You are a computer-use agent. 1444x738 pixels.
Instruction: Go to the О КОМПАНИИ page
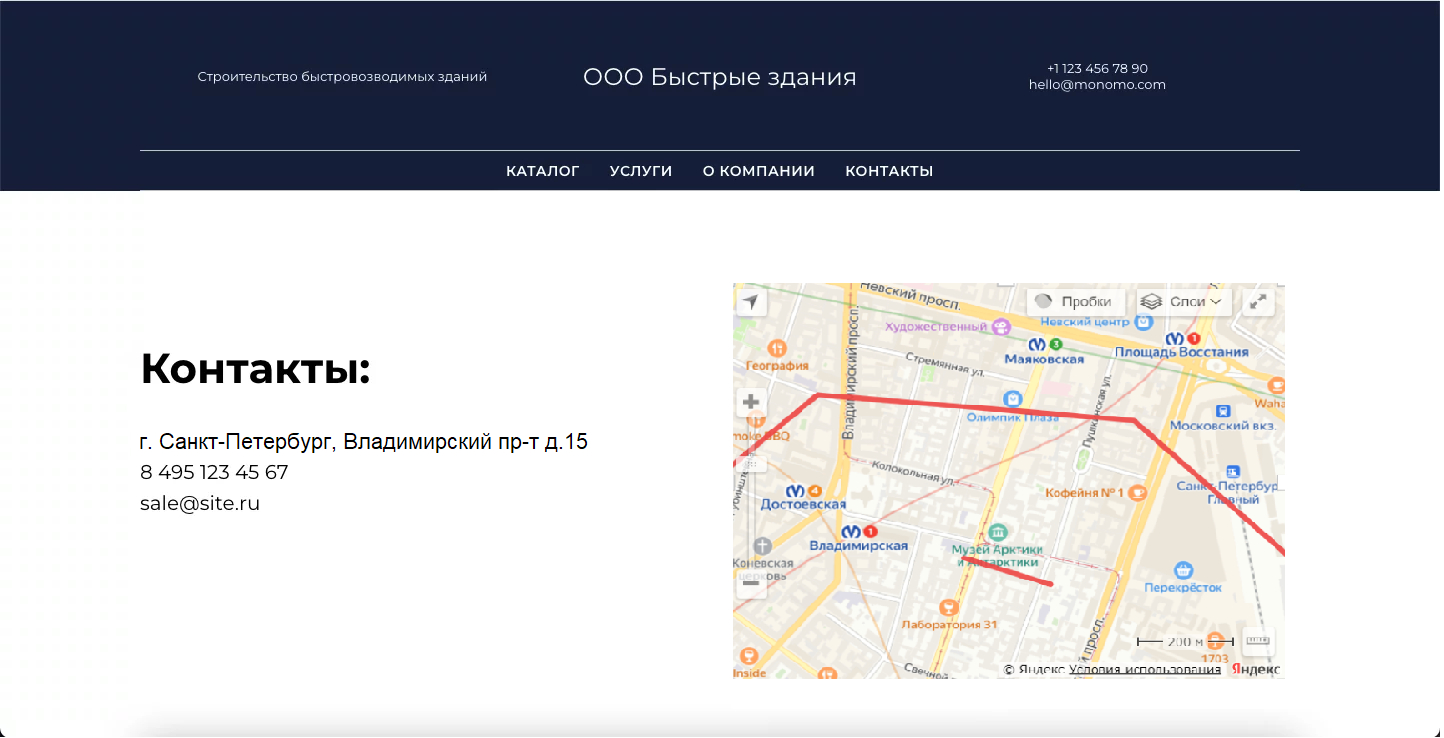click(759, 171)
